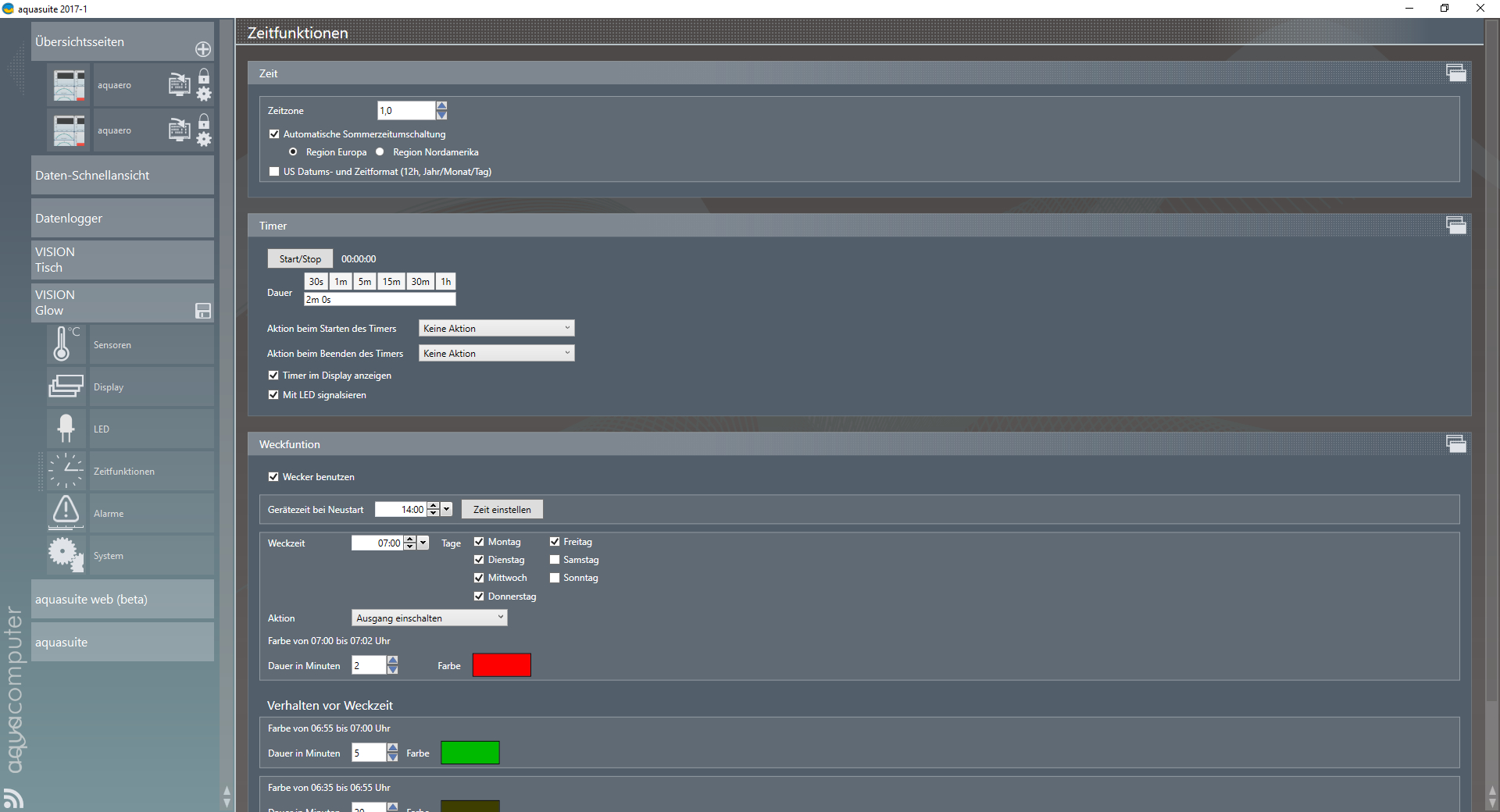Click the save icon next to VISION Glow
1500x812 pixels.
point(203,311)
